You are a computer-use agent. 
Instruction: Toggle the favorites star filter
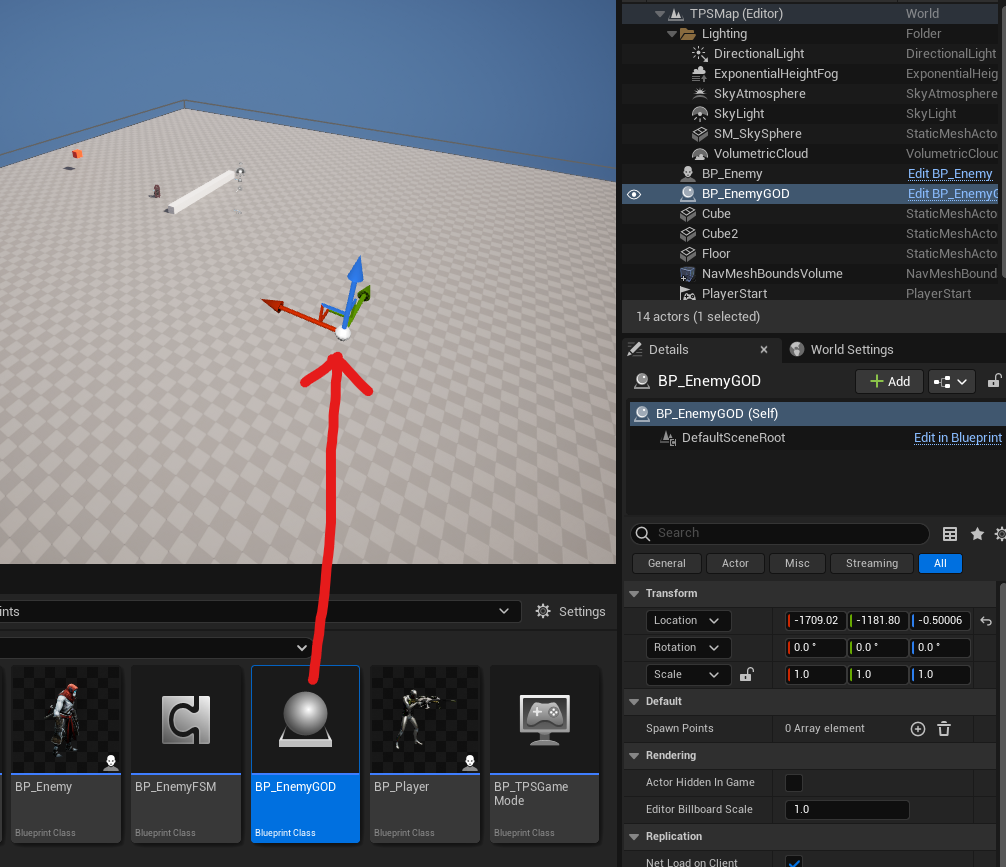(x=976, y=533)
